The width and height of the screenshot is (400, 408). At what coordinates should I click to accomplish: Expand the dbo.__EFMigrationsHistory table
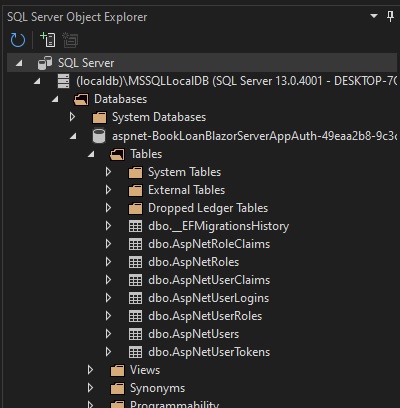(108, 226)
